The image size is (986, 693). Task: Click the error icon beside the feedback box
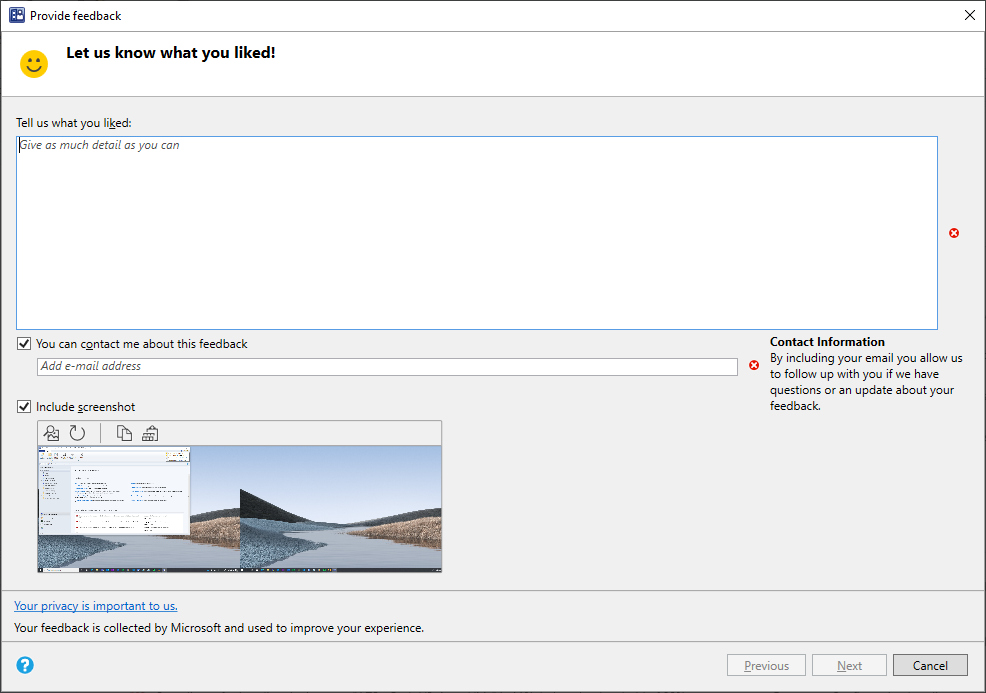[953, 233]
